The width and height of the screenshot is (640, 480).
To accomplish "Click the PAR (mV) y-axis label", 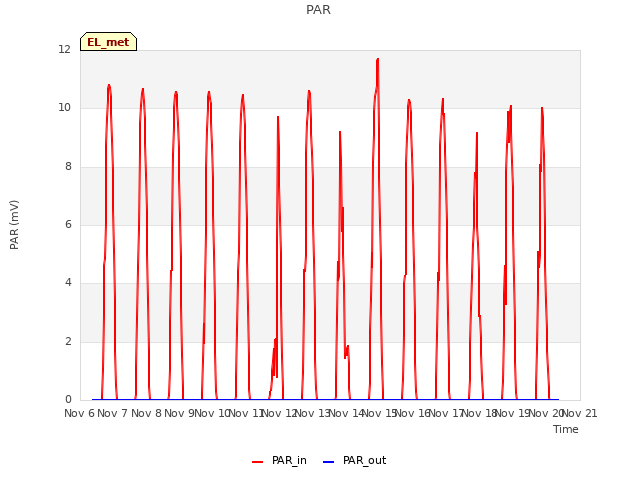I will (x=14, y=224).
